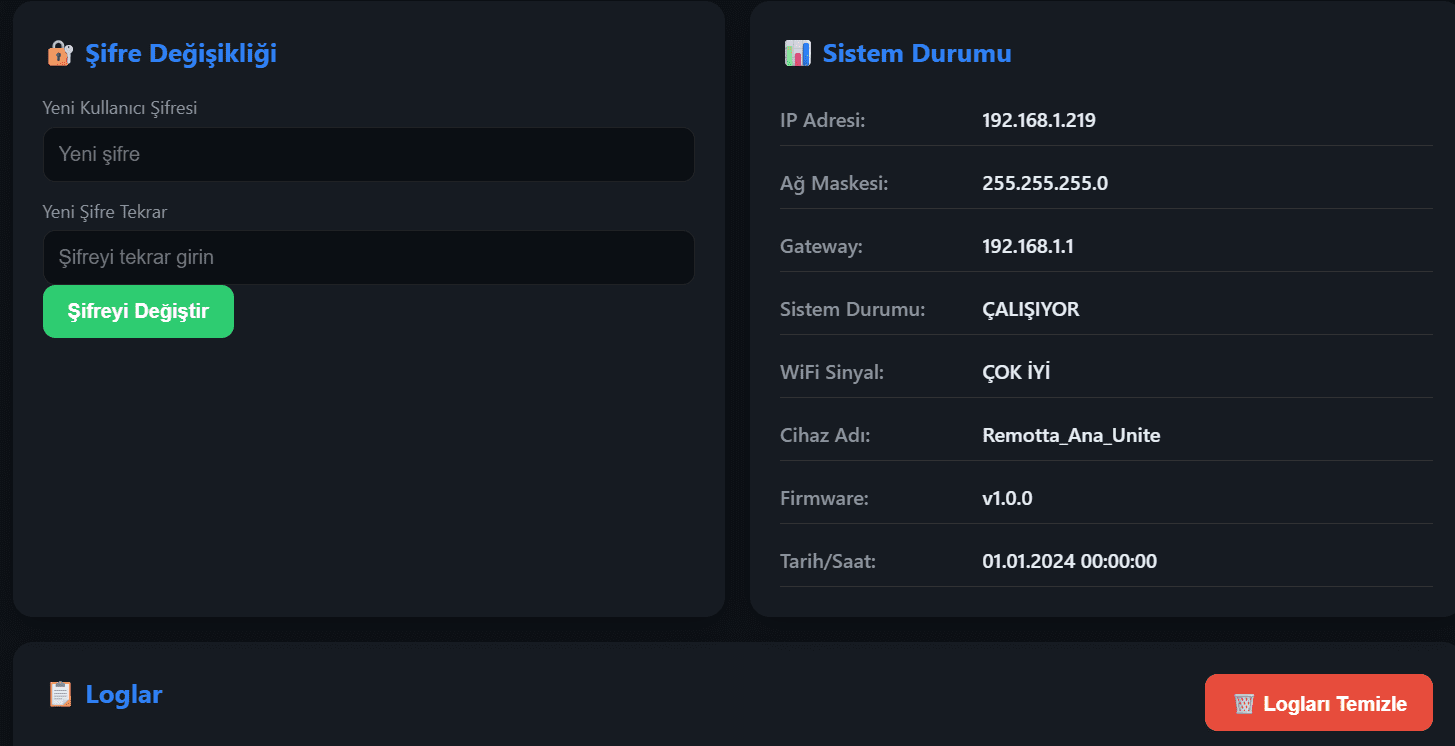This screenshot has height=746, width=1455.
Task: Select the subnet mask value 255.255.255.0
Action: (x=1045, y=184)
